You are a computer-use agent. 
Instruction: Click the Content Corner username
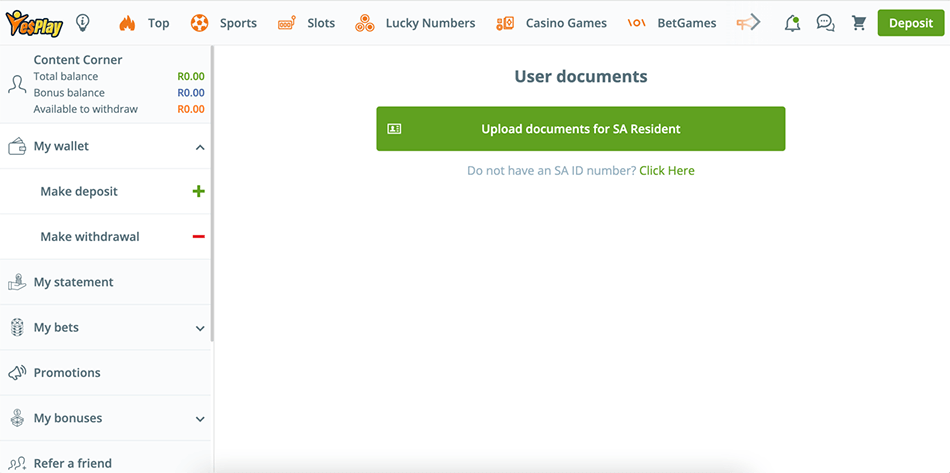[x=78, y=60]
